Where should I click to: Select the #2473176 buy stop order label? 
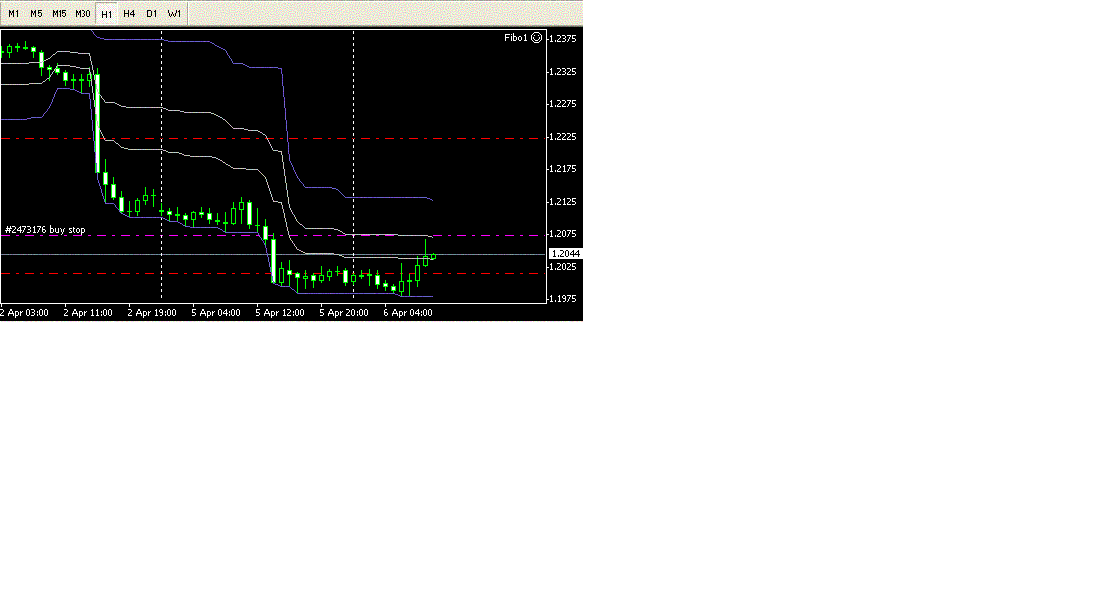pyautogui.click(x=45, y=230)
